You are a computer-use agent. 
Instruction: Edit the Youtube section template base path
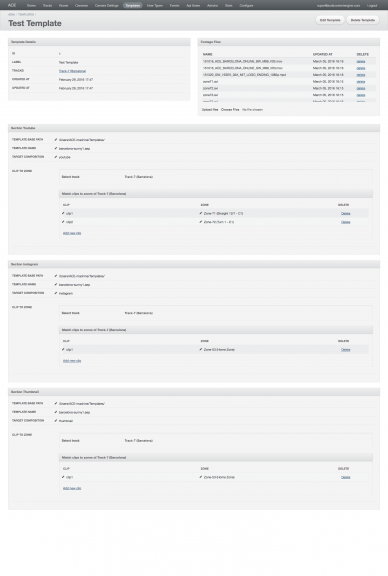click(x=56, y=140)
